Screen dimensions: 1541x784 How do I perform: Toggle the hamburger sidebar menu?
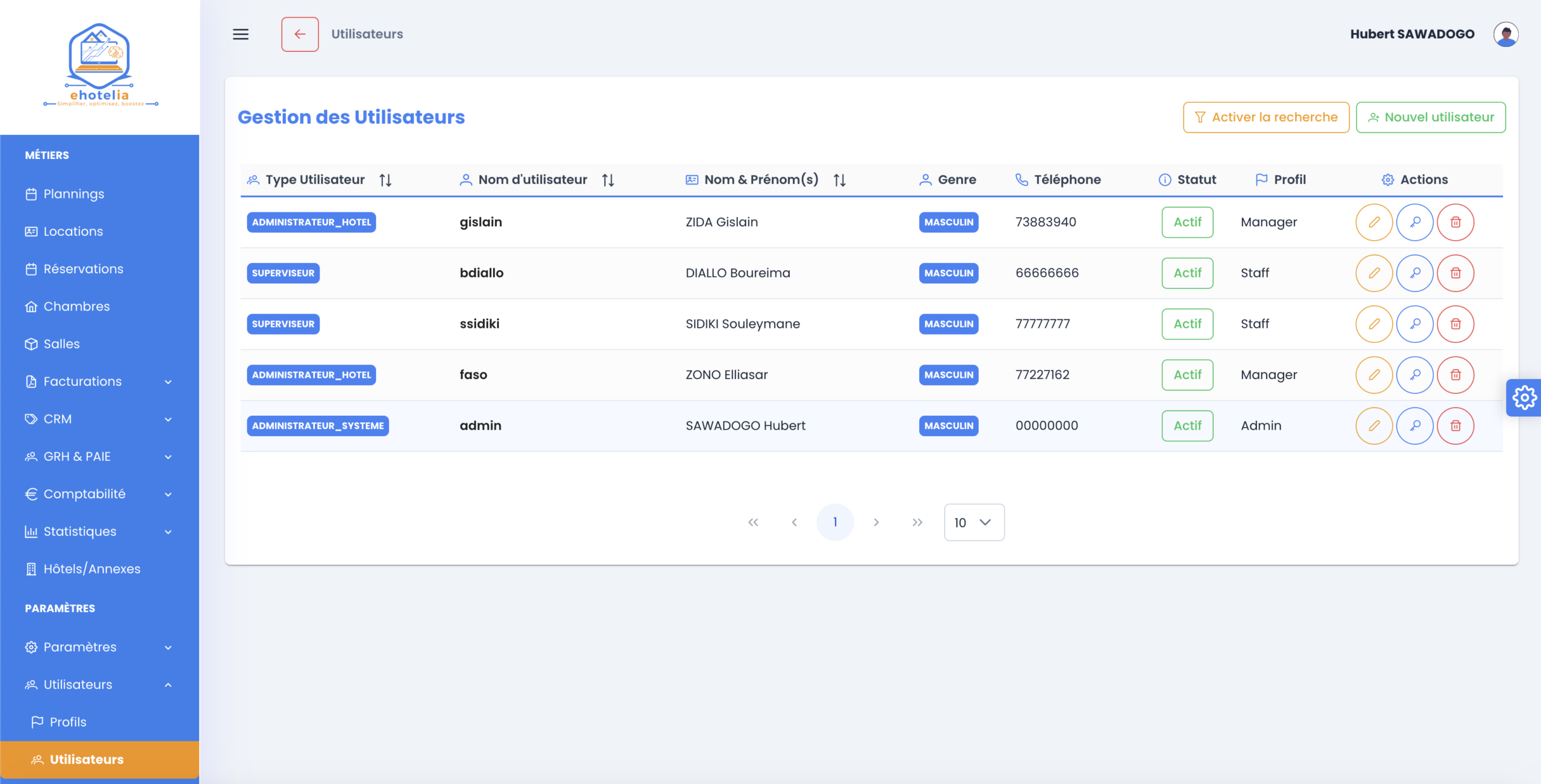[x=241, y=34]
